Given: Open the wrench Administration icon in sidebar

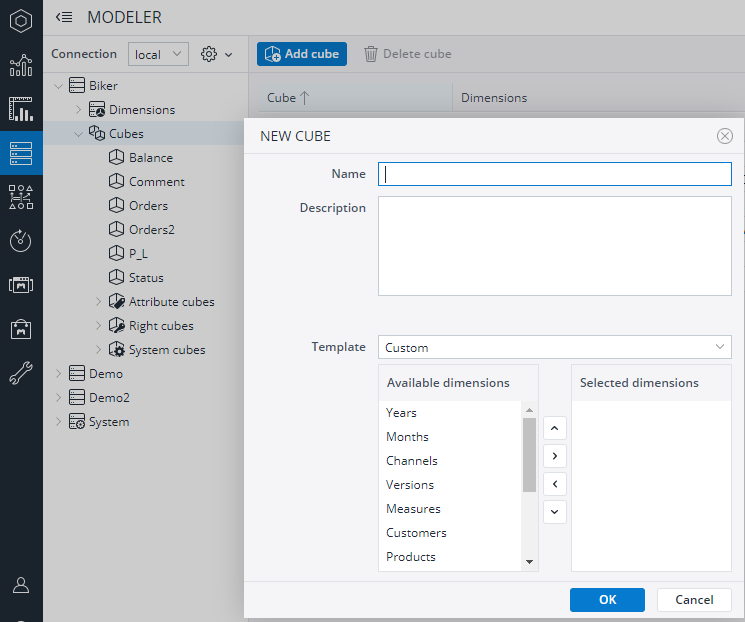Looking at the screenshot, I should tap(21, 373).
